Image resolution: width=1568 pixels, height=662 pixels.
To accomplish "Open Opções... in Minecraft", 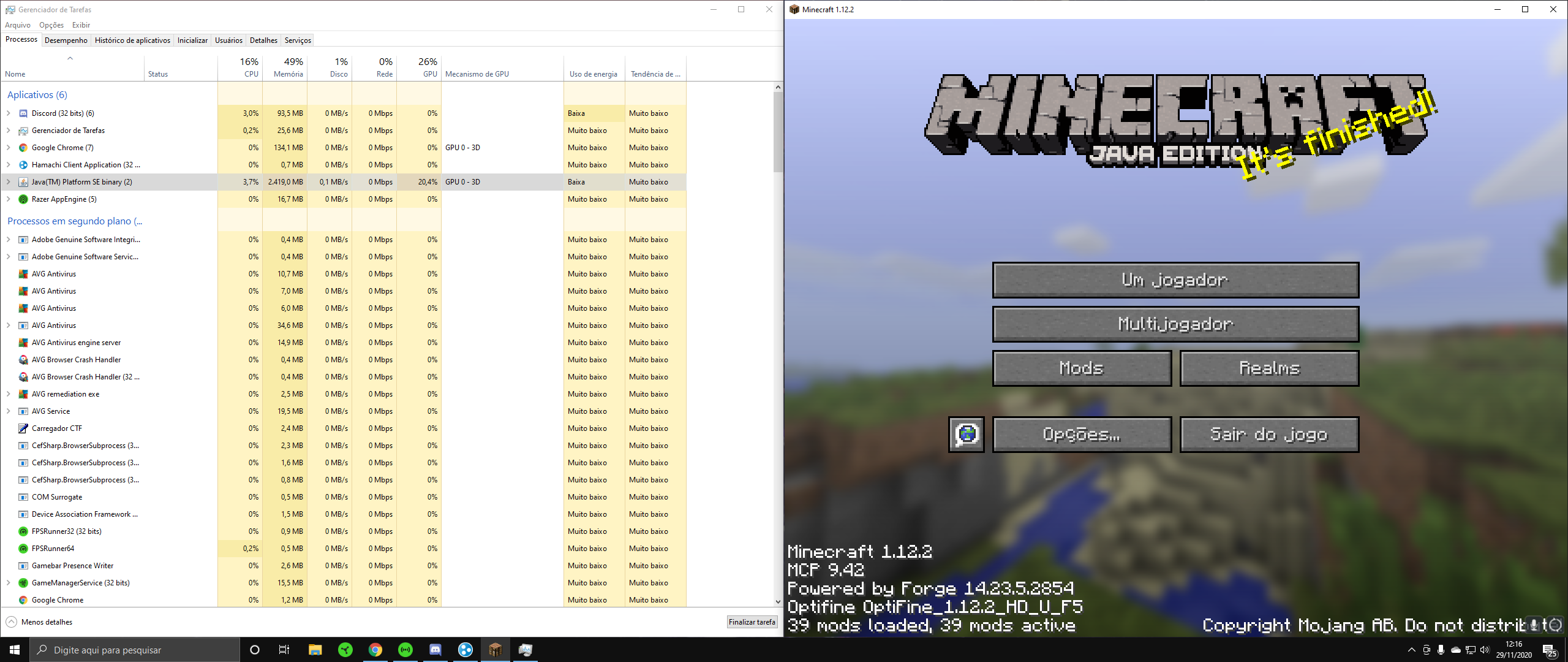I will click(1082, 435).
